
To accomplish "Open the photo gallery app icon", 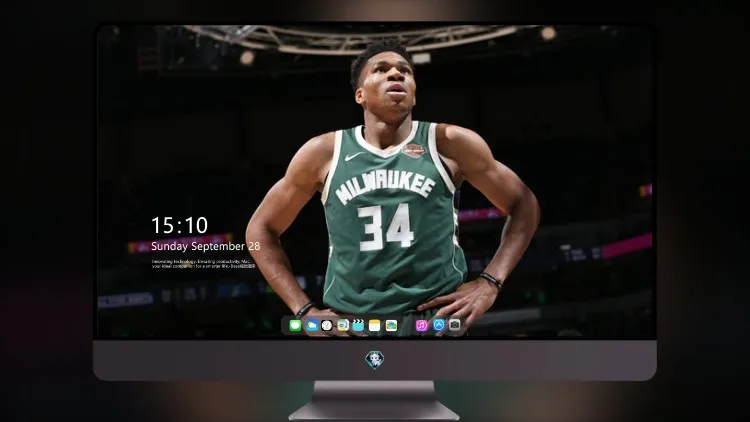I will (391, 325).
